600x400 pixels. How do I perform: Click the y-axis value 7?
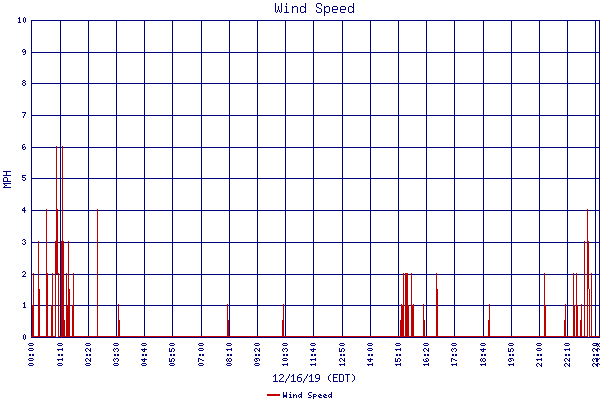tap(24, 115)
